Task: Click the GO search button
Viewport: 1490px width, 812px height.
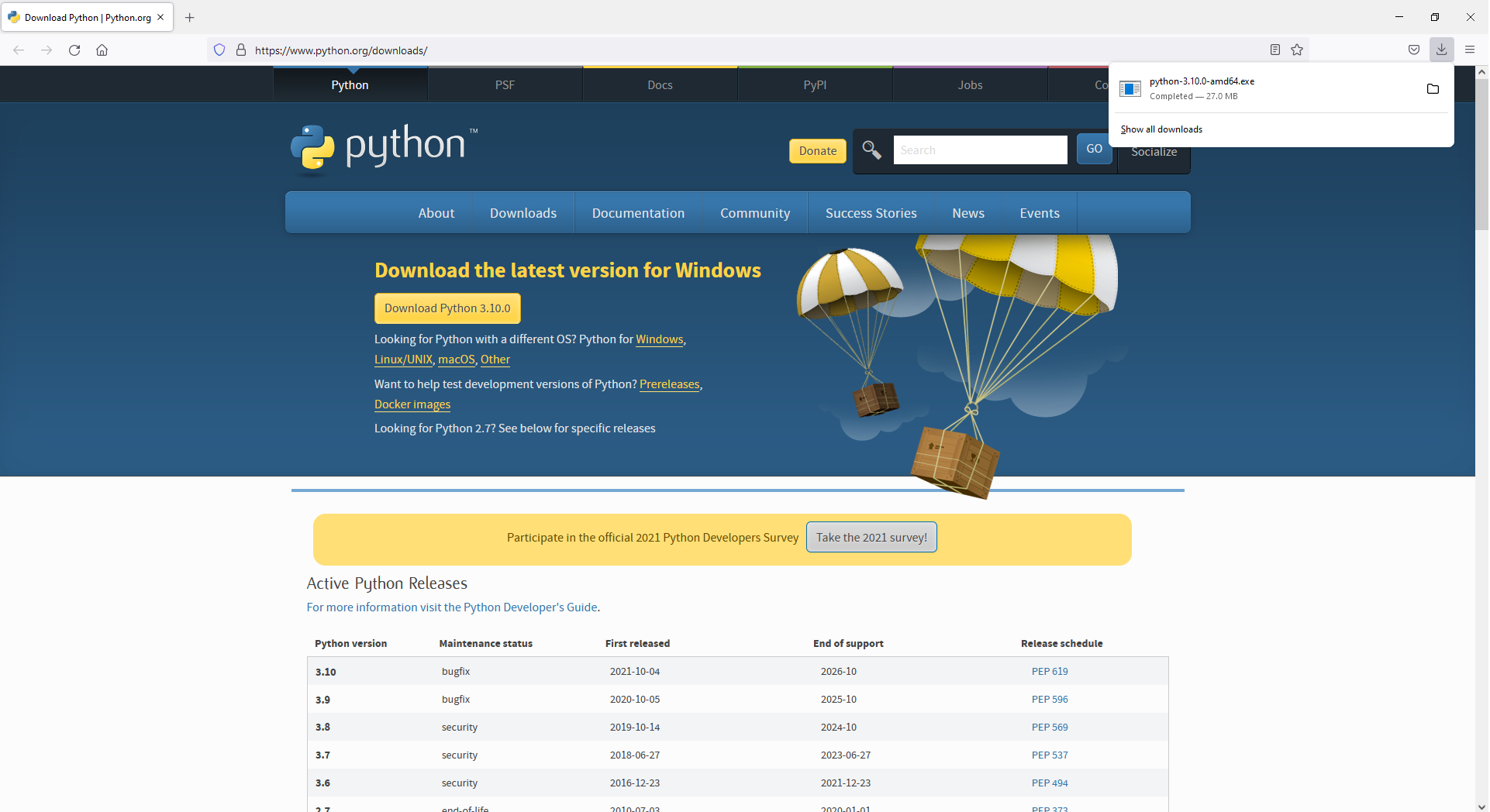Action: tap(1095, 149)
